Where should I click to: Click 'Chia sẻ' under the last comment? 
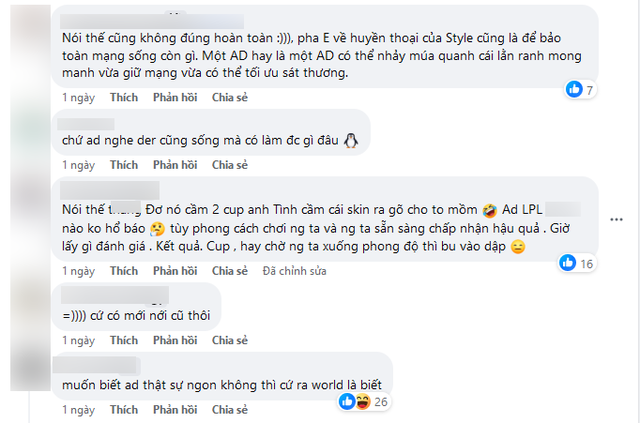coord(230,410)
